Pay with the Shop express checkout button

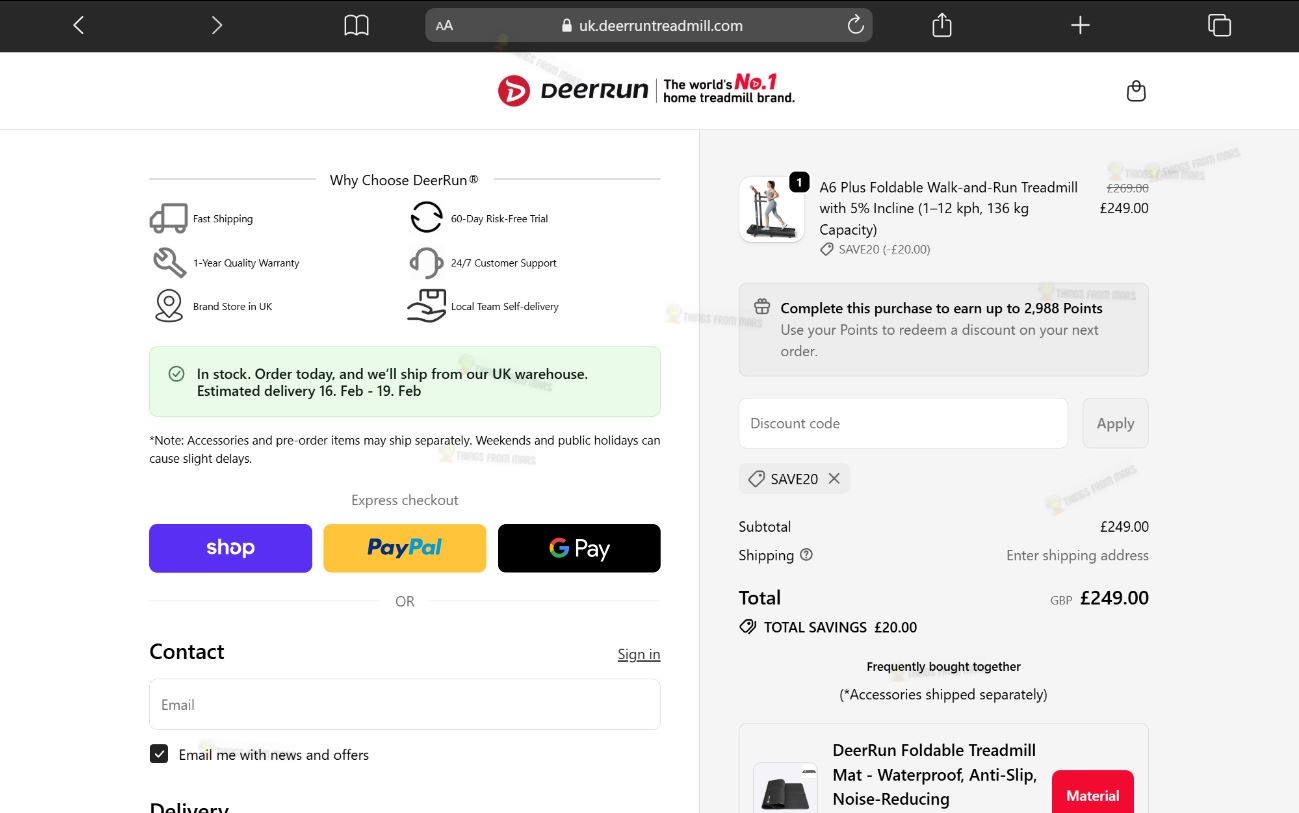pos(230,548)
